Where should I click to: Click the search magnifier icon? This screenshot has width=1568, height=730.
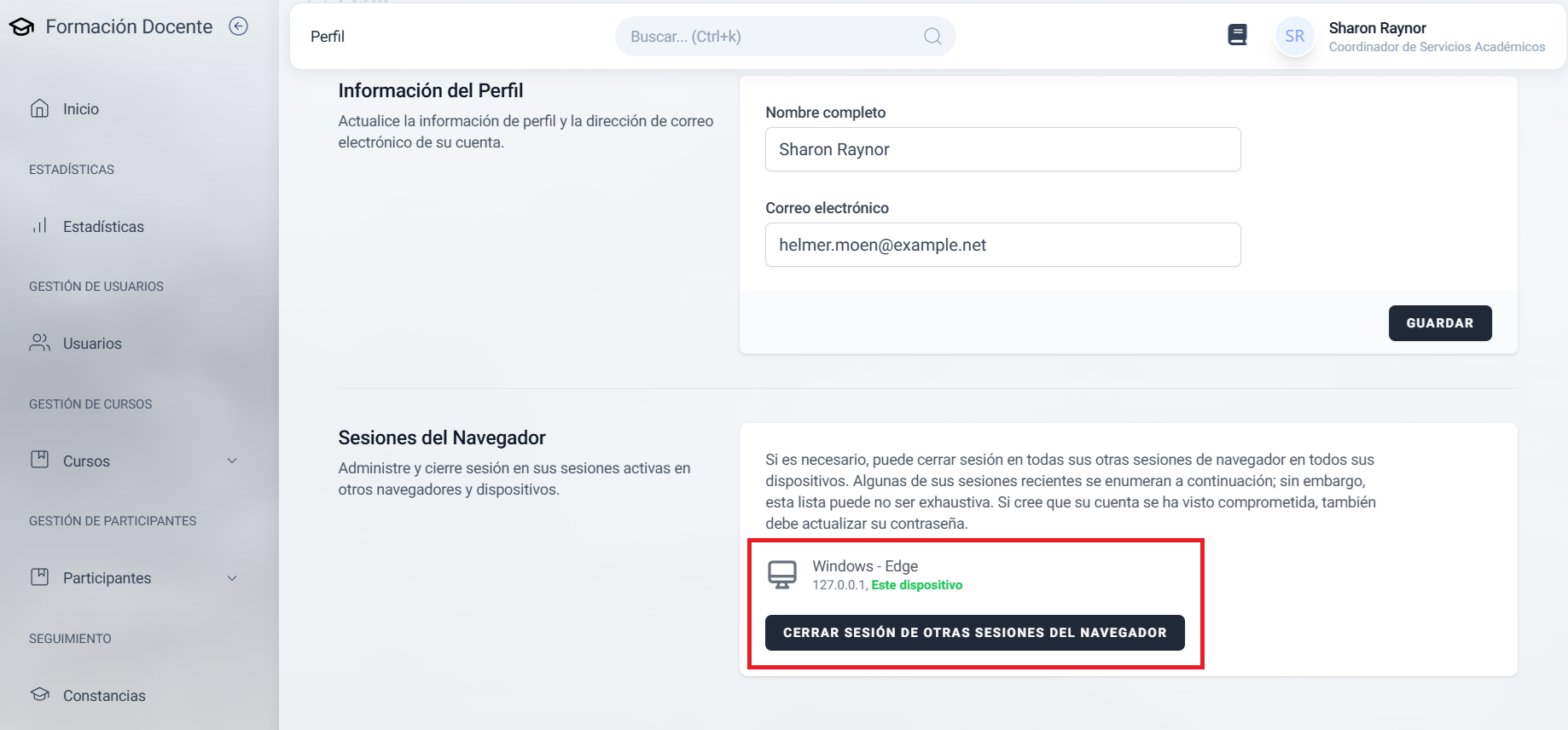pos(932,36)
